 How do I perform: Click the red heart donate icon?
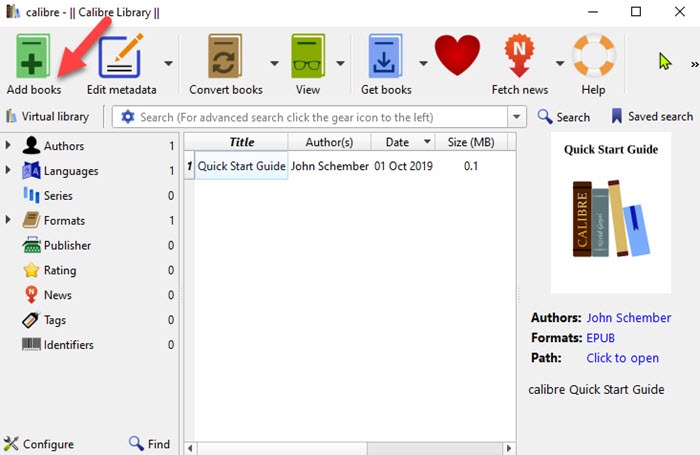[x=457, y=55]
